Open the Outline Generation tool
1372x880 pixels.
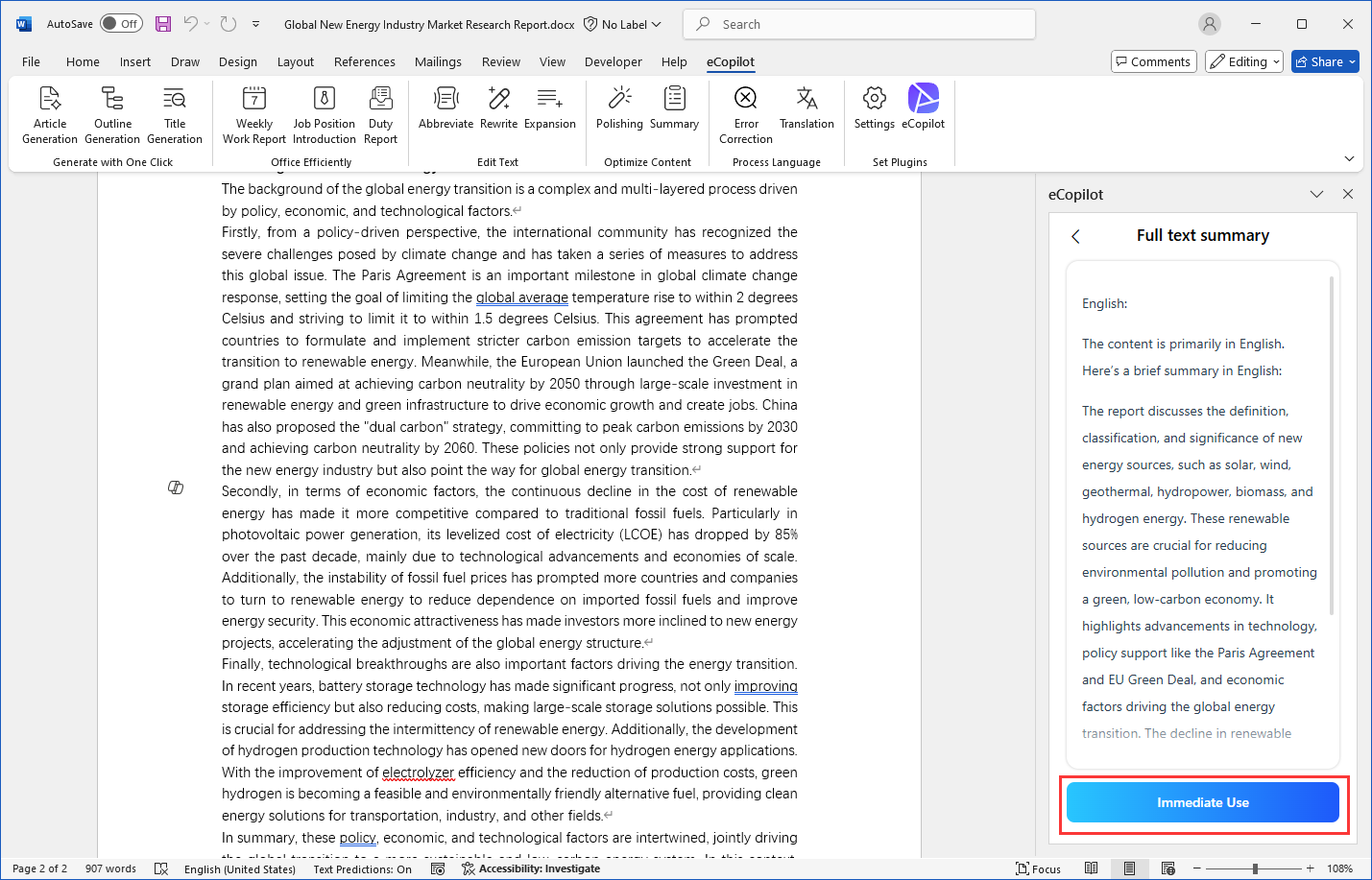click(x=111, y=114)
